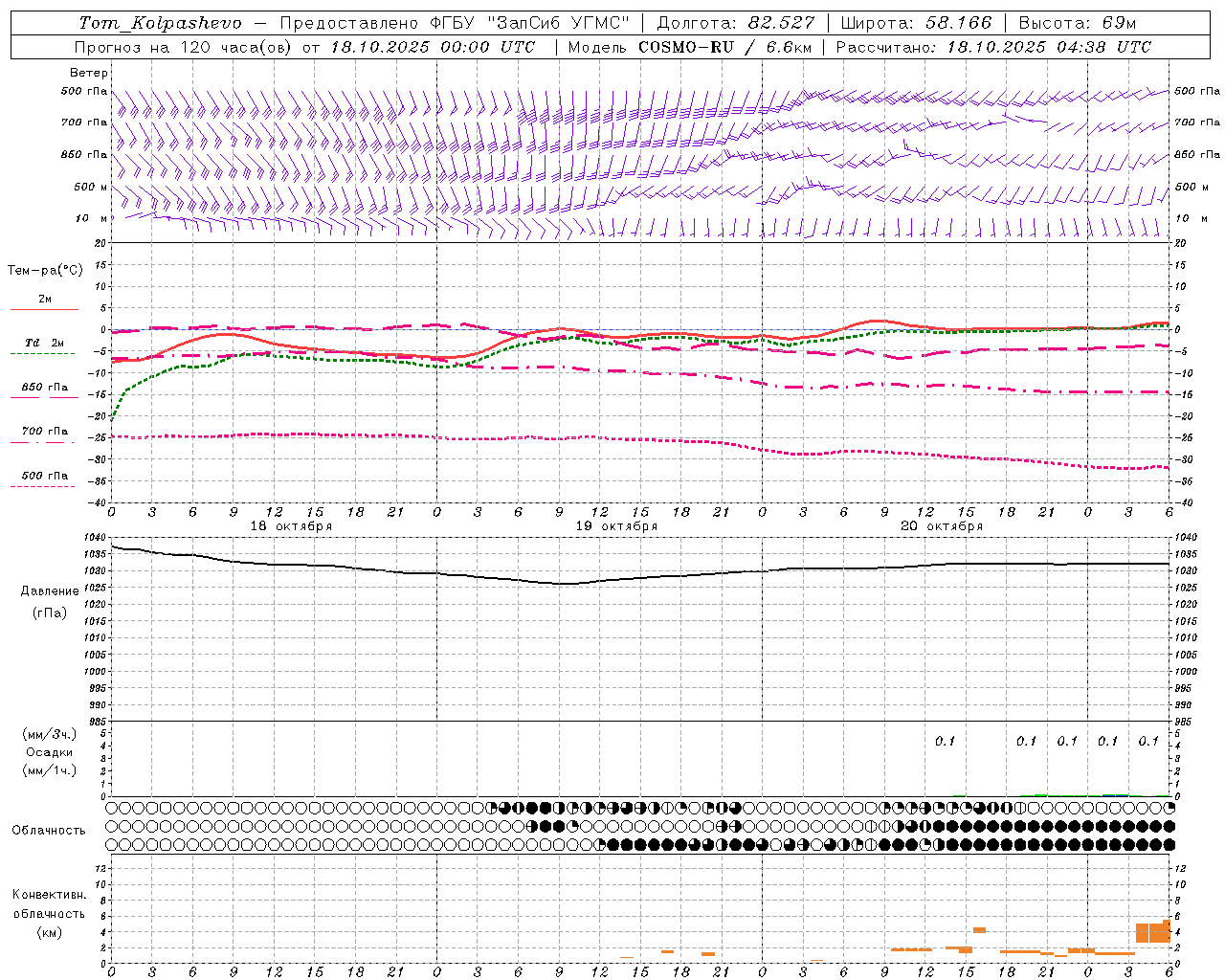Click the elevation value 69м
This screenshot has height=980, width=1225.
point(1119,23)
